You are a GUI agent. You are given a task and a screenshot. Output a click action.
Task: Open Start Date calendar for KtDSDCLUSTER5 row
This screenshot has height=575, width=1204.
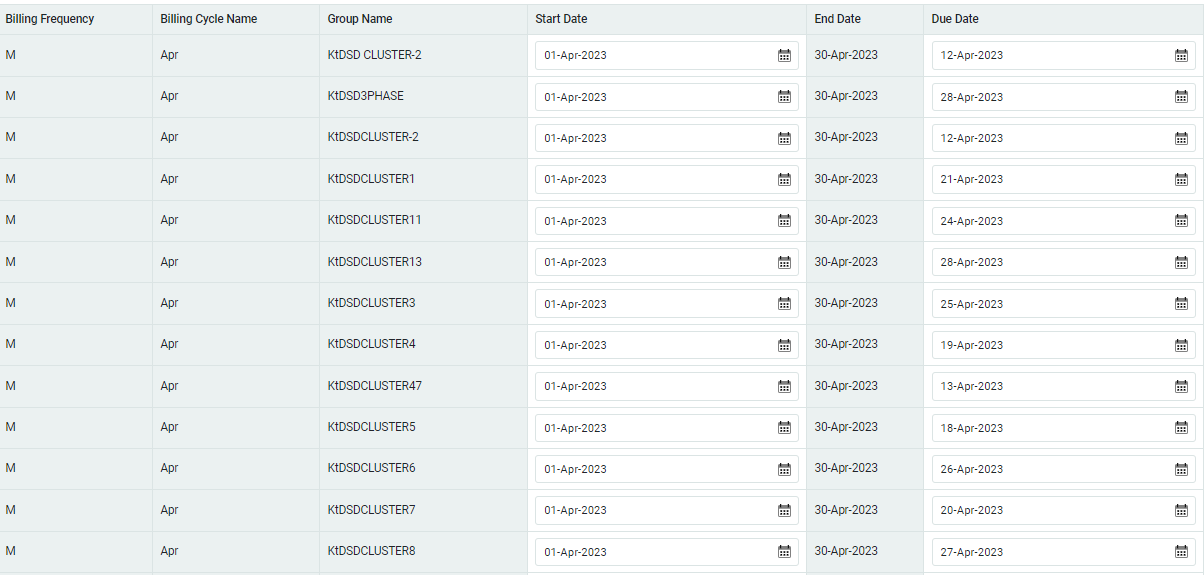pos(784,428)
